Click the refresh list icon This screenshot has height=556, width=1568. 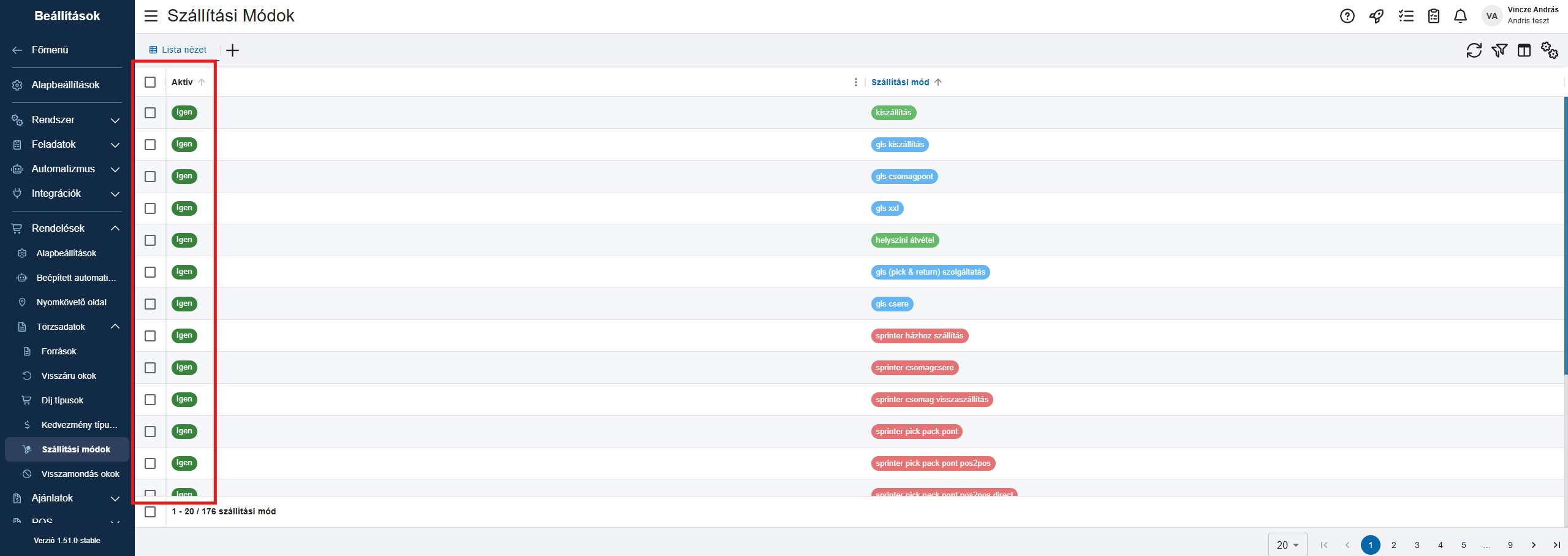pyautogui.click(x=1474, y=50)
